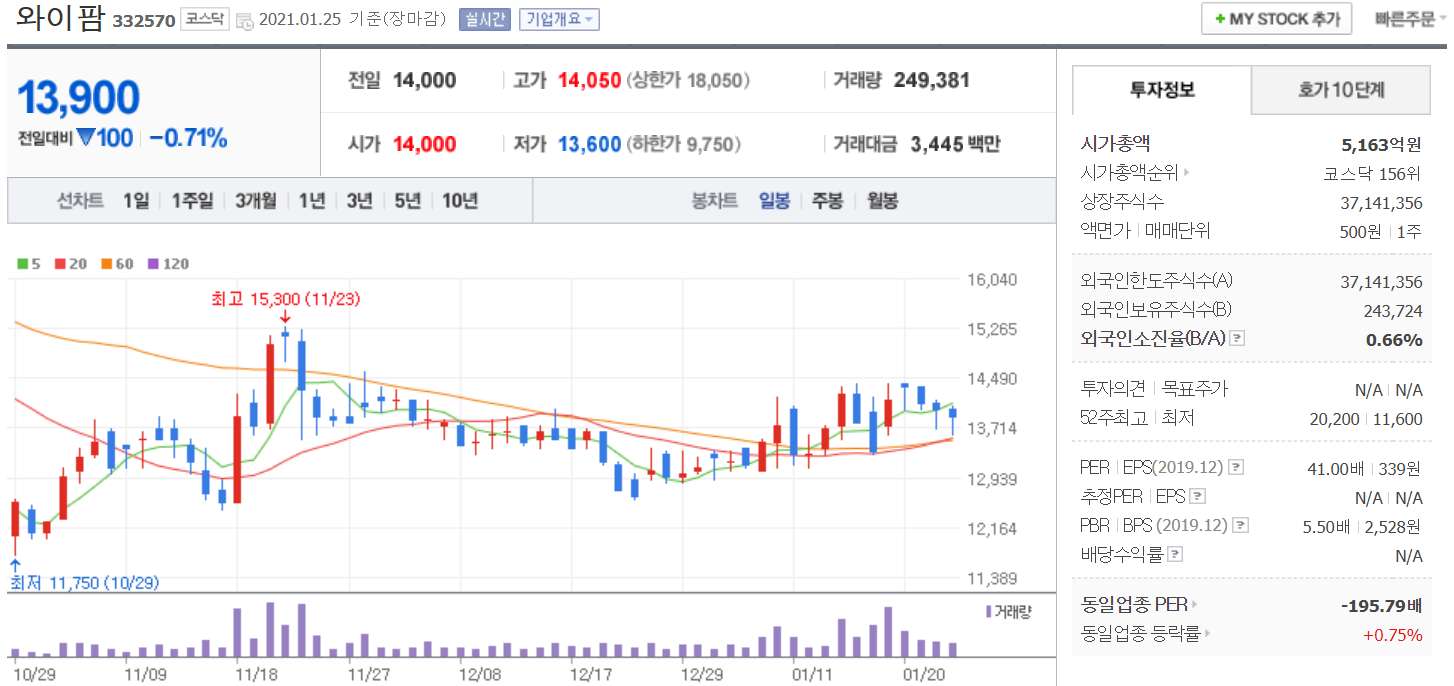Open the 기업개요 dropdown
This screenshot has height=686, width=1454.
[559, 19]
